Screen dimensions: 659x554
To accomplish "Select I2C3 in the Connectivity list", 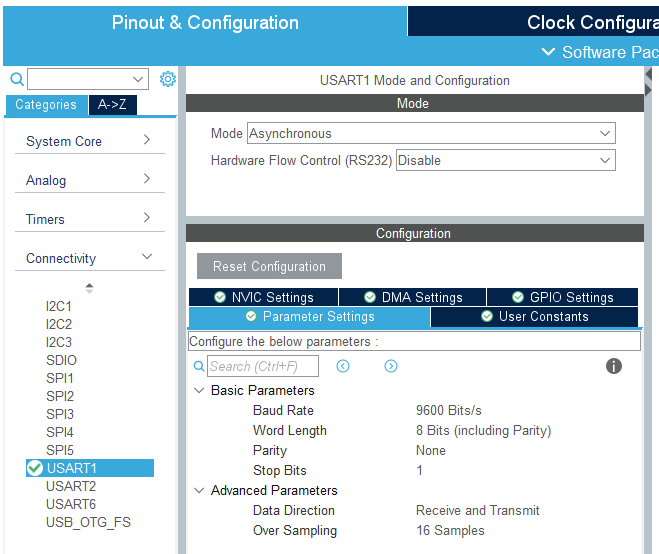I will (59, 342).
